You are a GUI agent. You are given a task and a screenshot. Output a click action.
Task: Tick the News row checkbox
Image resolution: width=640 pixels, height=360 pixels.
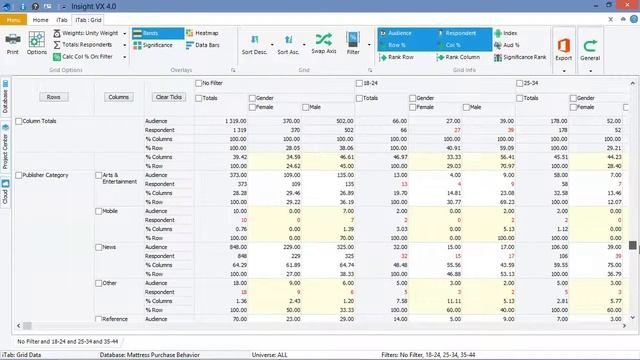click(98, 247)
